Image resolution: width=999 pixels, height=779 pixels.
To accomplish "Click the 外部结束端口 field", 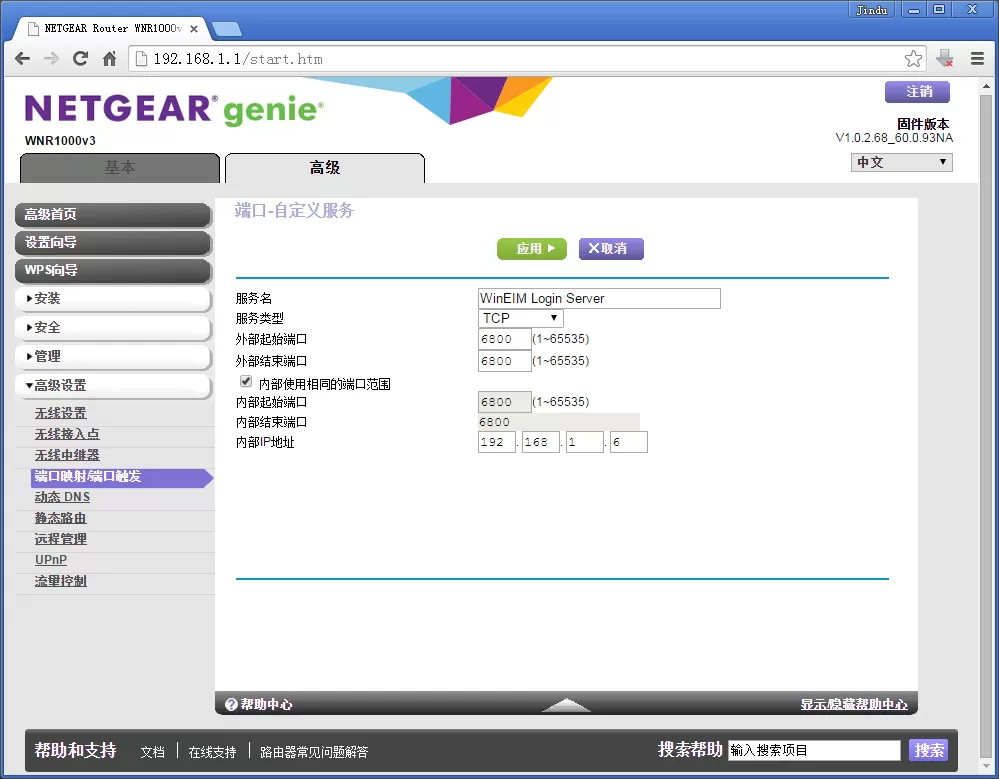I will click(x=504, y=361).
